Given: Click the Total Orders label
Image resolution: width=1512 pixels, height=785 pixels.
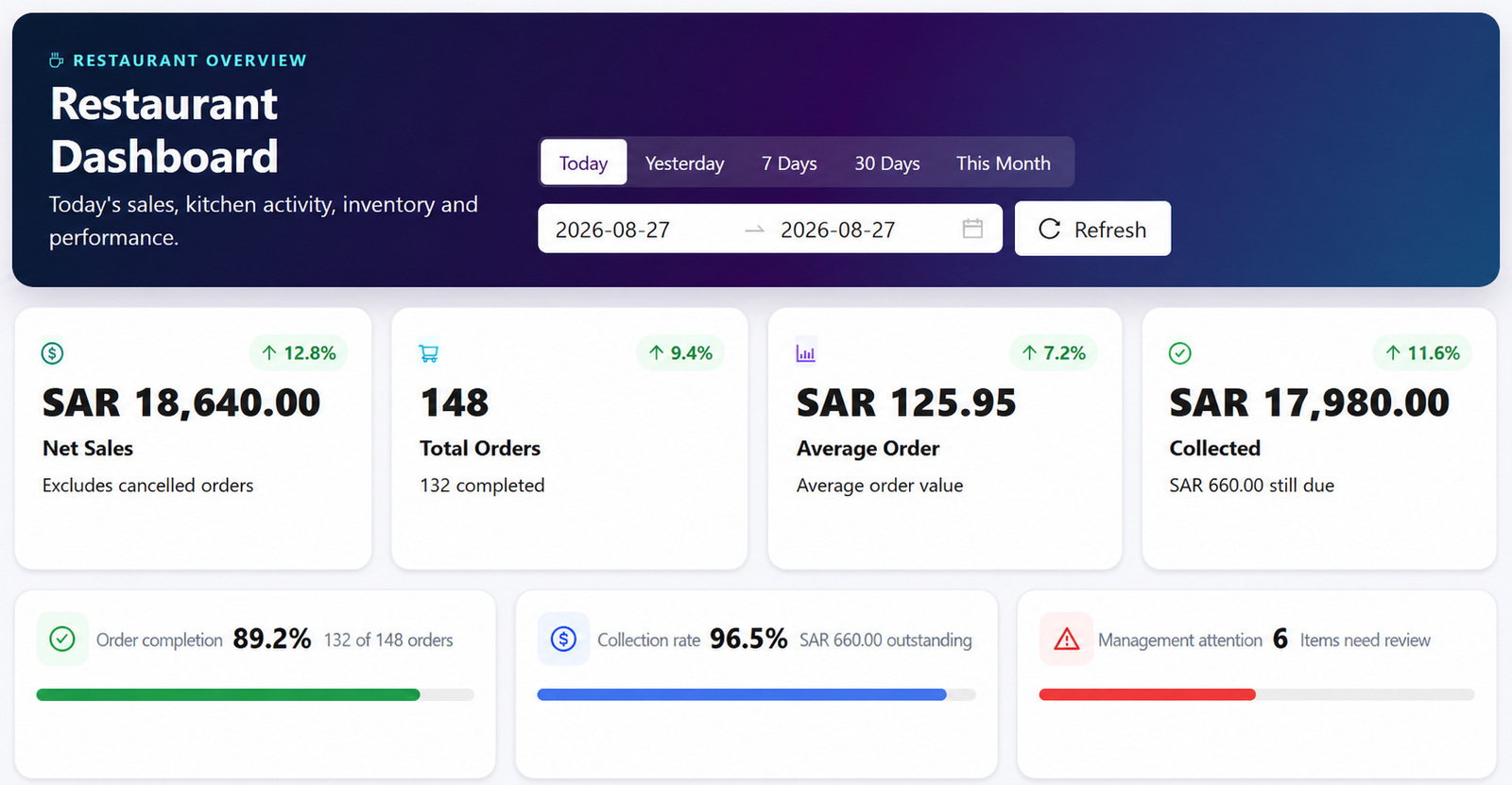Looking at the screenshot, I should coord(480,449).
